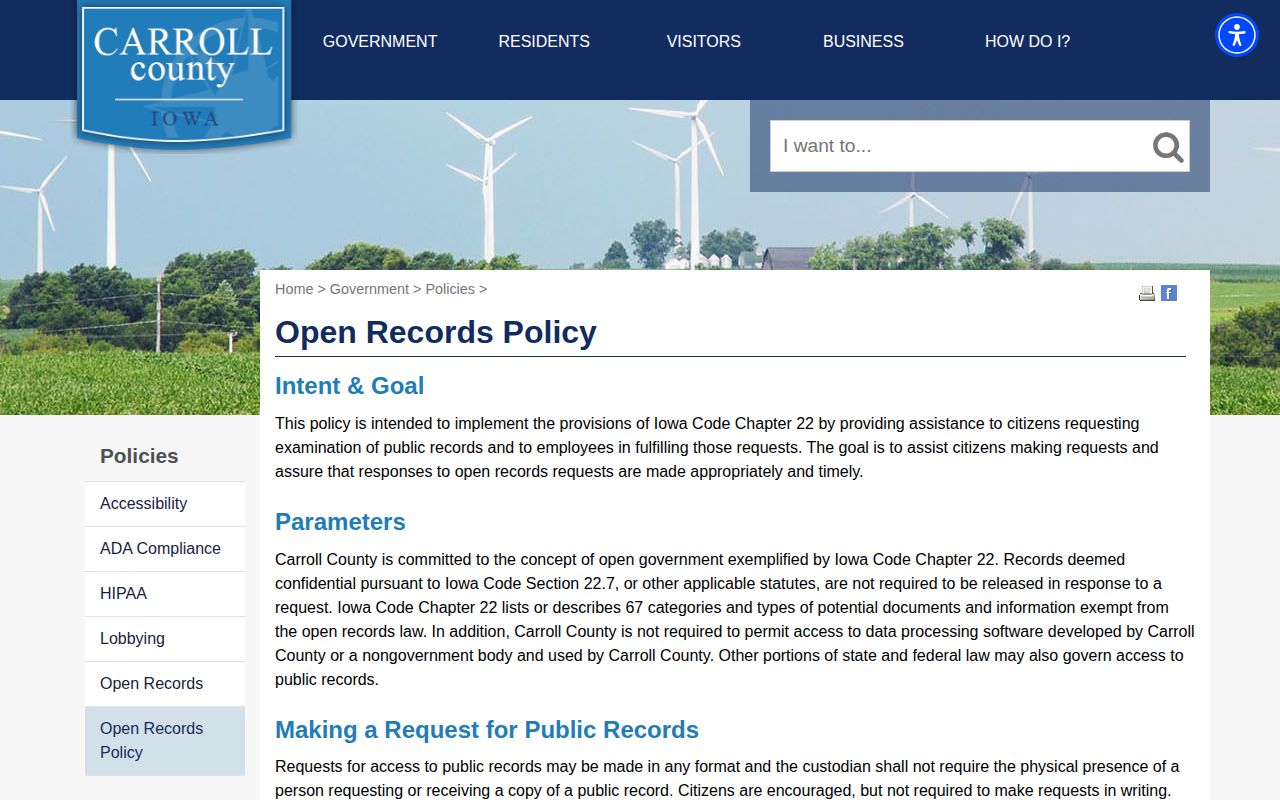
Task: Click the Parameters heading
Action: coord(340,522)
